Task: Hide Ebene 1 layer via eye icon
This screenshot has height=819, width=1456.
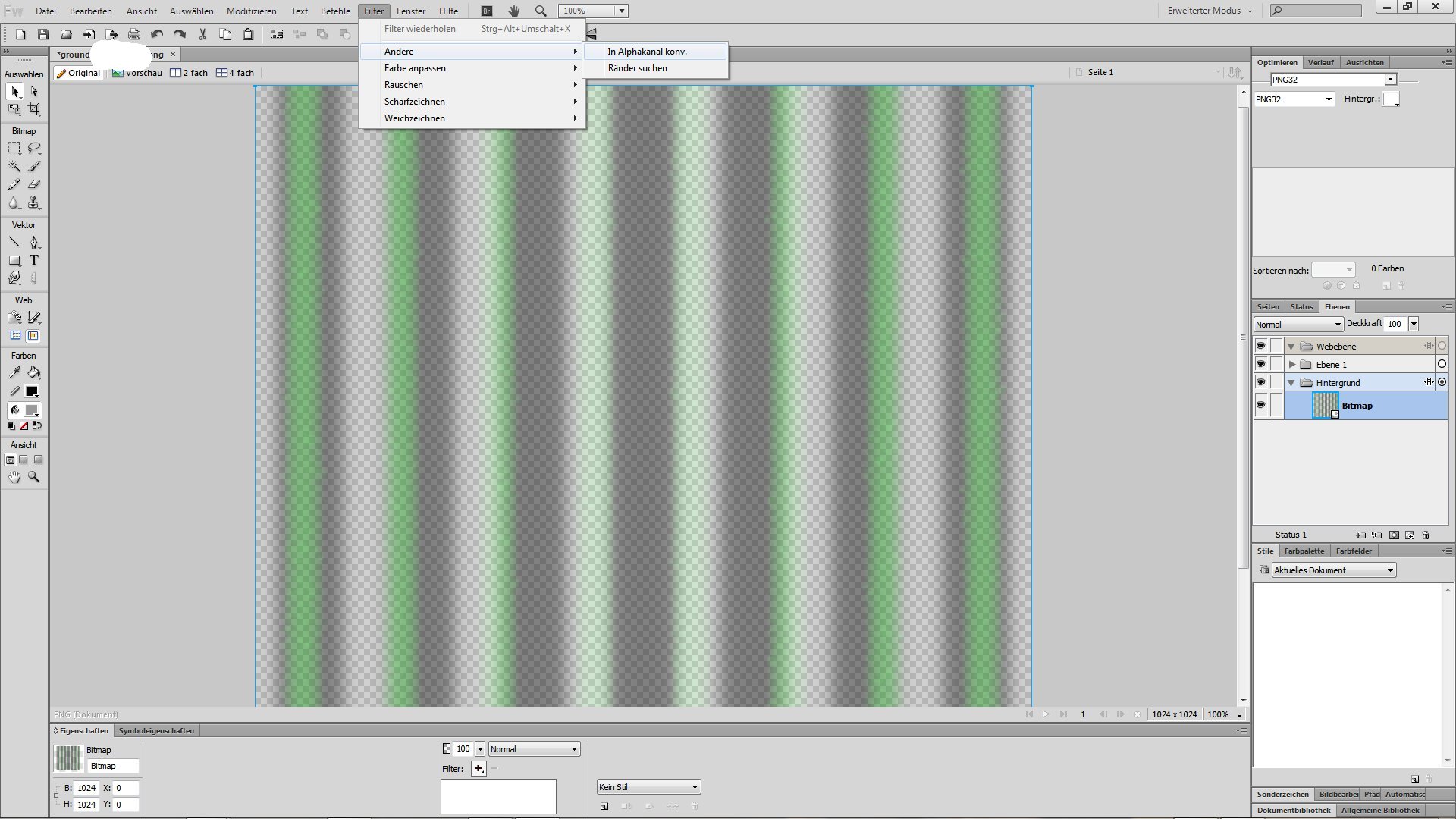Action: coord(1260,364)
